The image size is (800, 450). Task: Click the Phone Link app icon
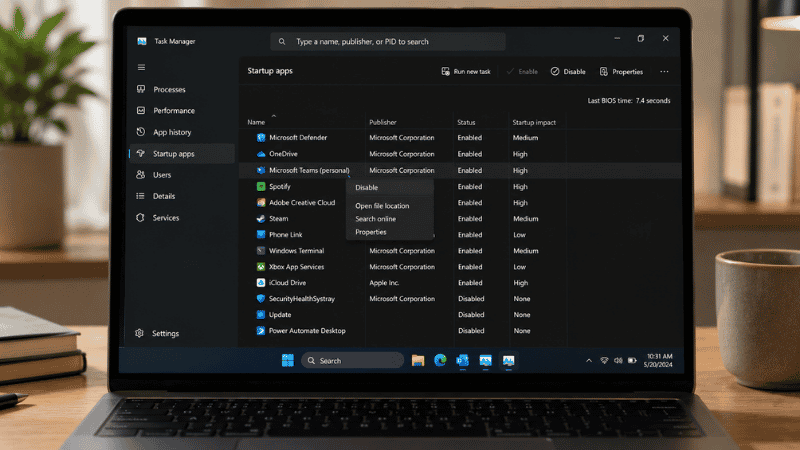[x=261, y=234]
